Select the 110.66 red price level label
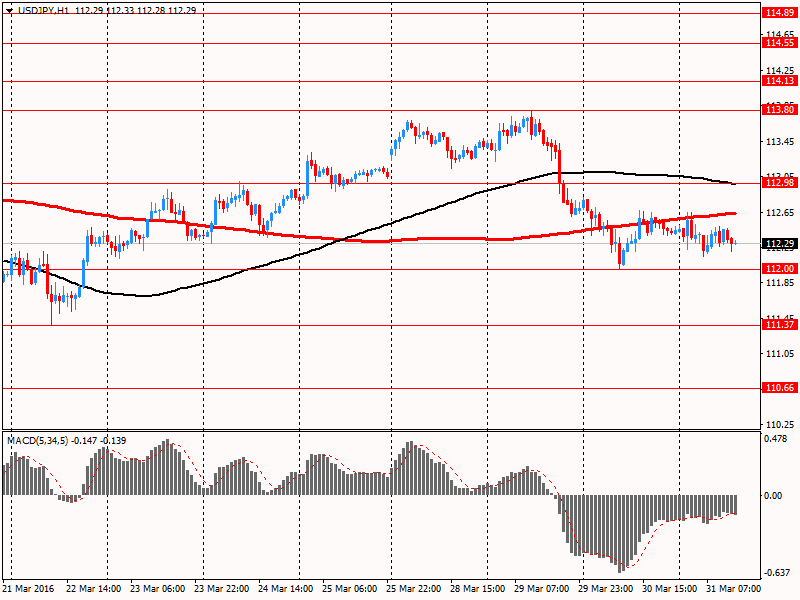 (780, 388)
